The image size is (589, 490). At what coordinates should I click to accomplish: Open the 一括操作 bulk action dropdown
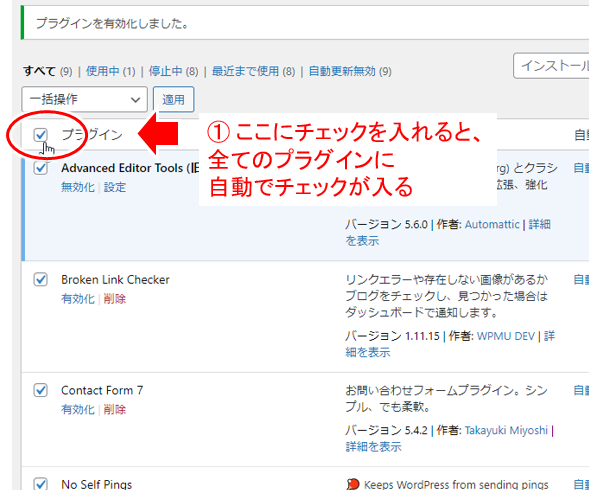click(x=85, y=99)
